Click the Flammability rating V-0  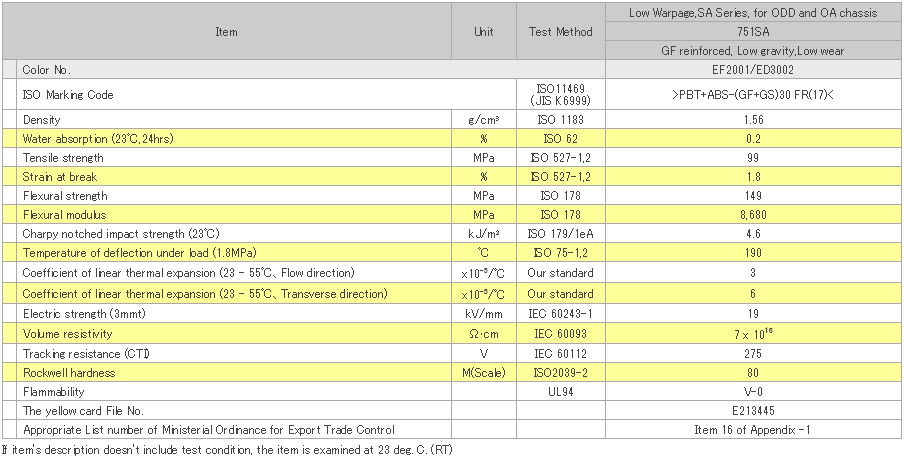click(x=753, y=392)
